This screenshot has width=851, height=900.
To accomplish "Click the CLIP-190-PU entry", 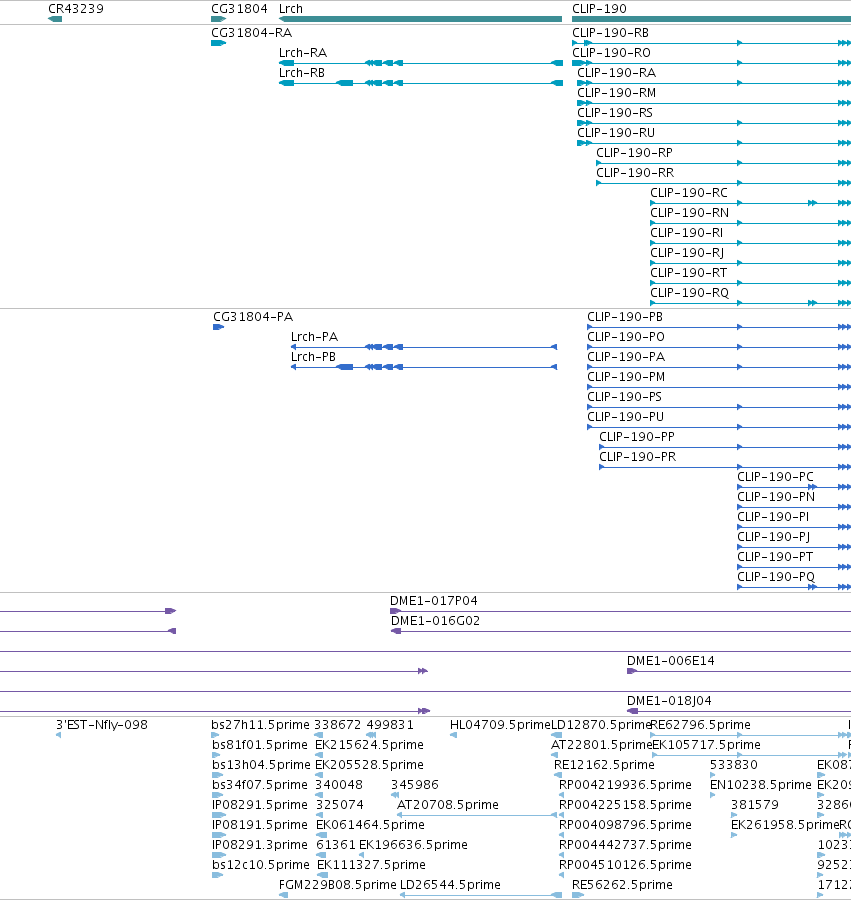I will (625, 417).
